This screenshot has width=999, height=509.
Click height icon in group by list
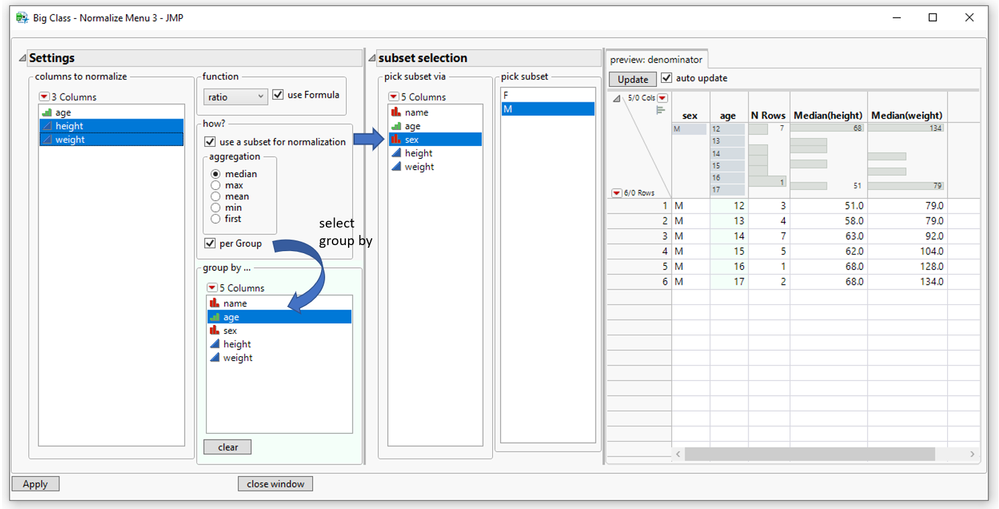(214, 344)
